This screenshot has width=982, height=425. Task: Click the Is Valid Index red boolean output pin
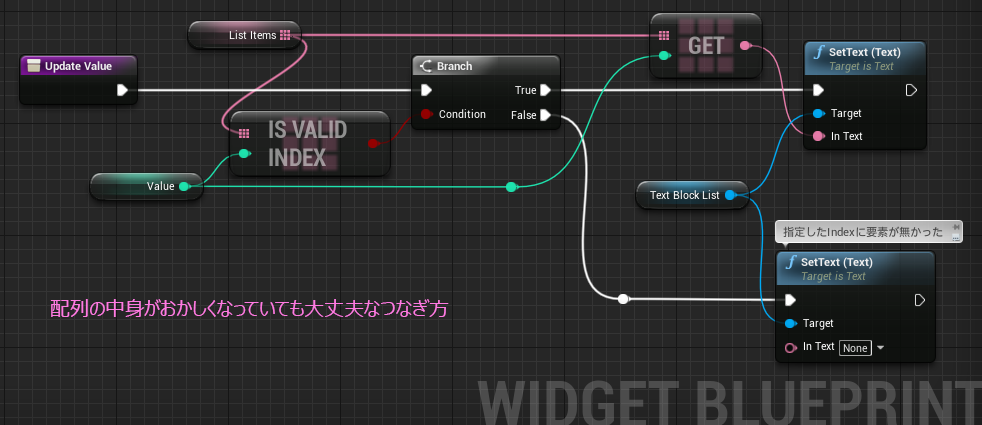373,143
